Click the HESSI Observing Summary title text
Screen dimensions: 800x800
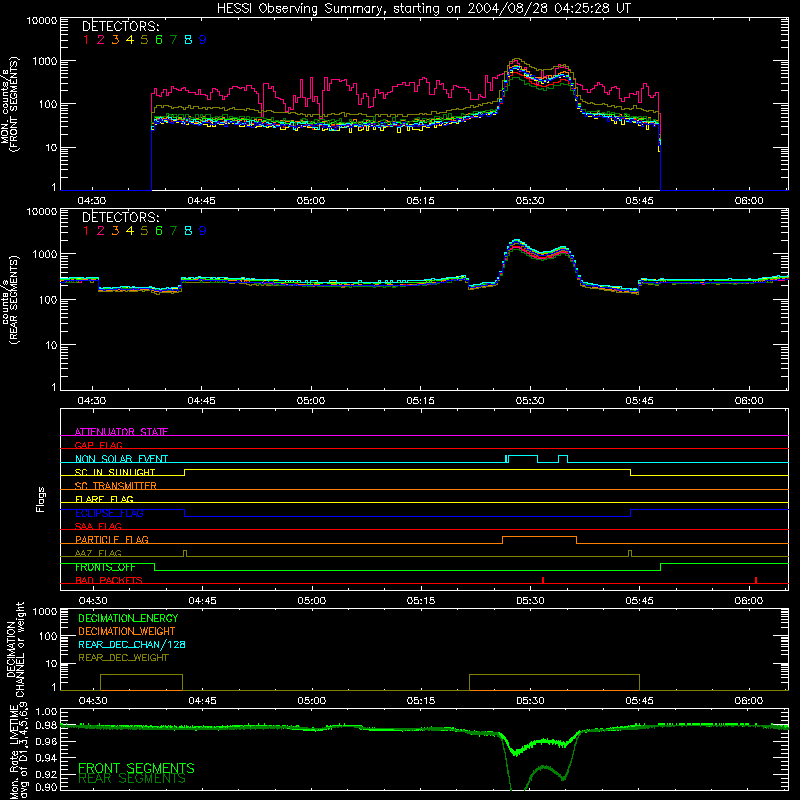point(423,8)
